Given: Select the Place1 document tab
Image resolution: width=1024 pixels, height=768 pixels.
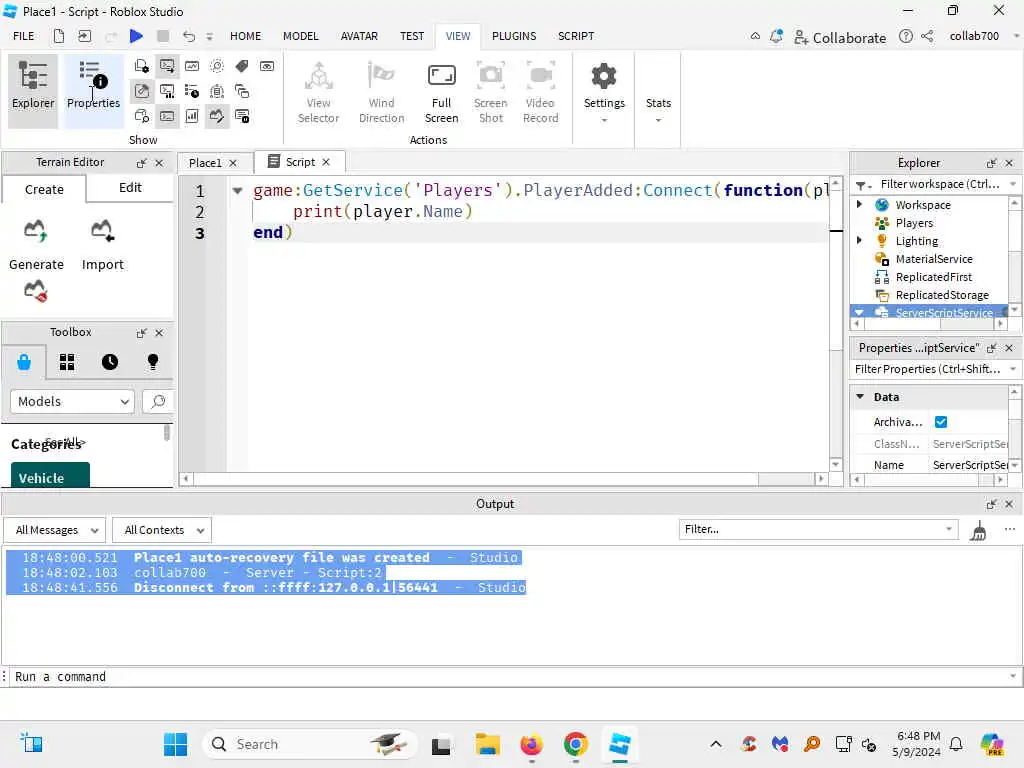Looking at the screenshot, I should click(205, 163).
